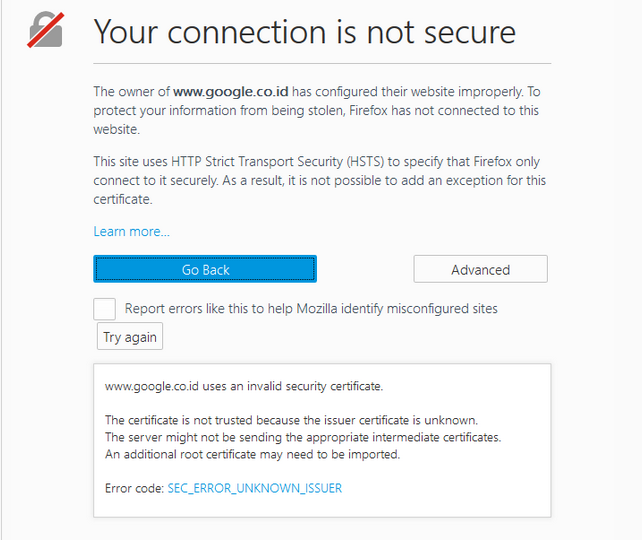This screenshot has width=642, height=540.
Task: Click the bold www.google.co.id domain text
Action: (231, 91)
